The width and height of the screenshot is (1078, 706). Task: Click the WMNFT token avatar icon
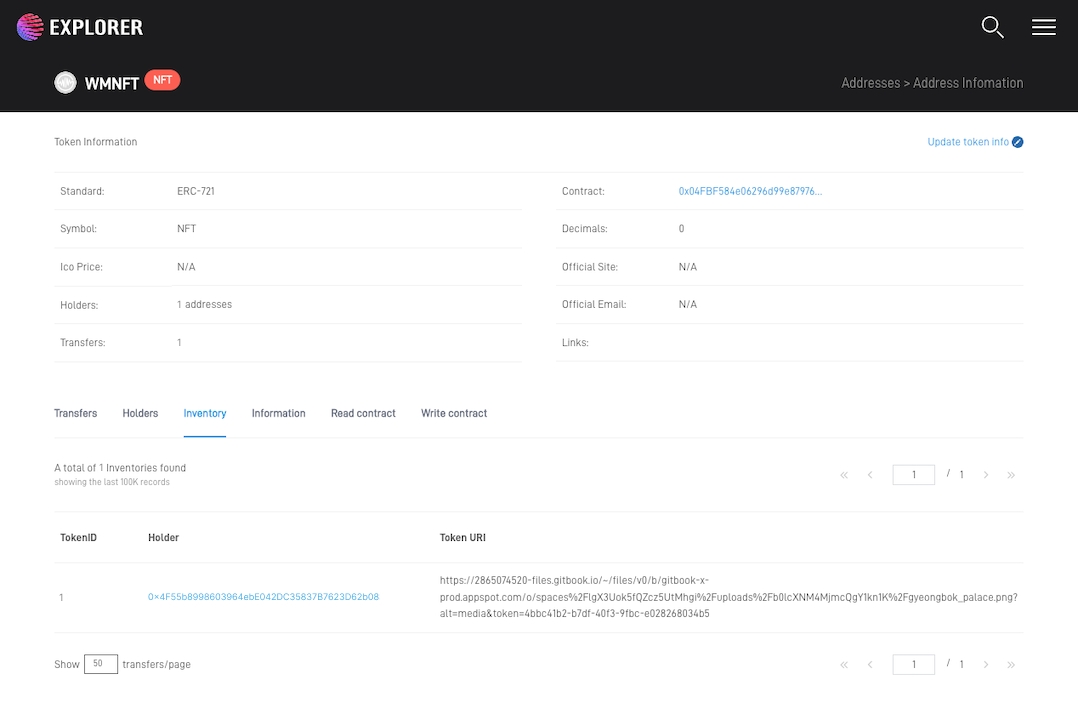point(66,83)
